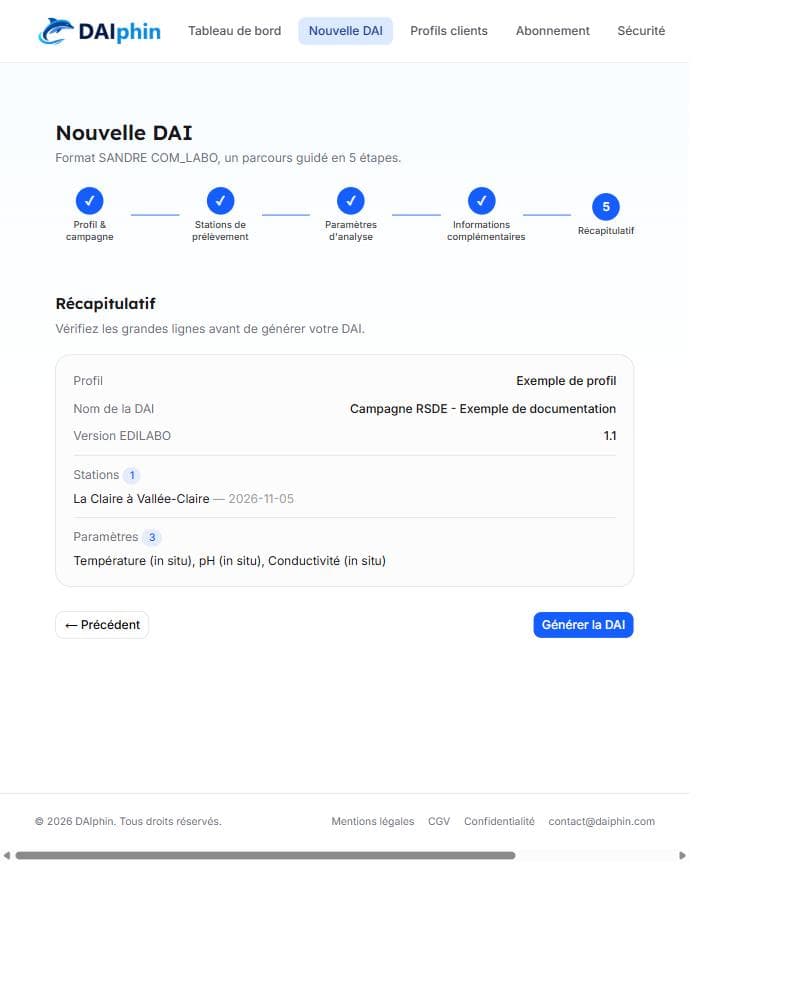Click the Nouvelle DAI page heading
This screenshot has height=1000, width=800.
[x=124, y=133]
